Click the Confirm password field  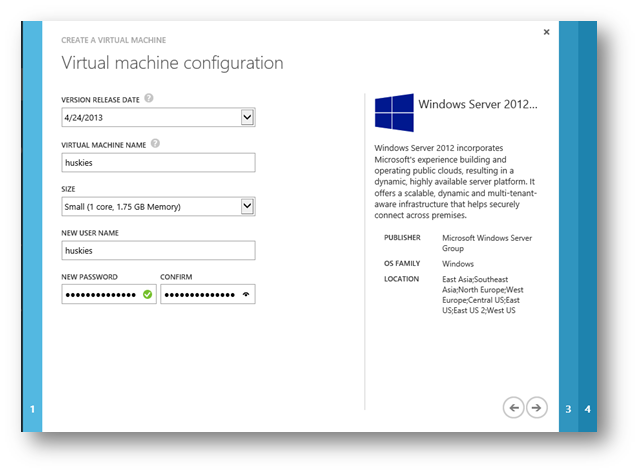click(208, 294)
